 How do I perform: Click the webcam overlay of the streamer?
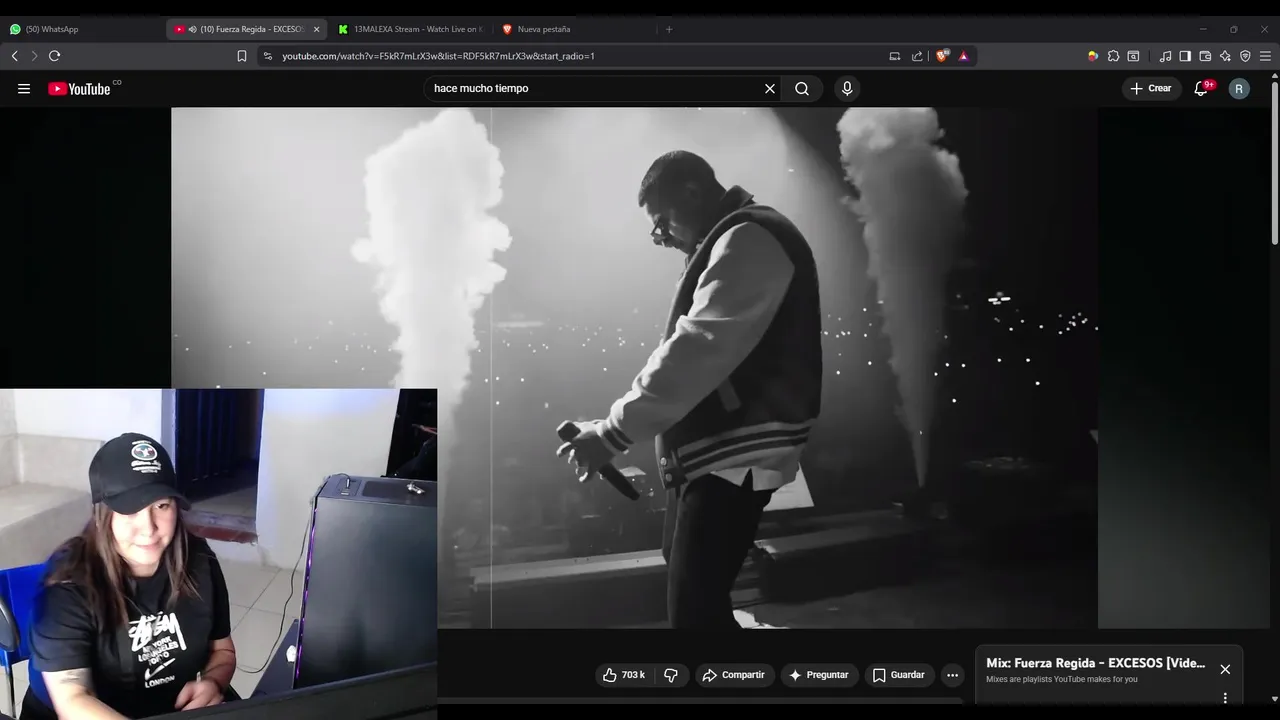pyautogui.click(x=218, y=554)
